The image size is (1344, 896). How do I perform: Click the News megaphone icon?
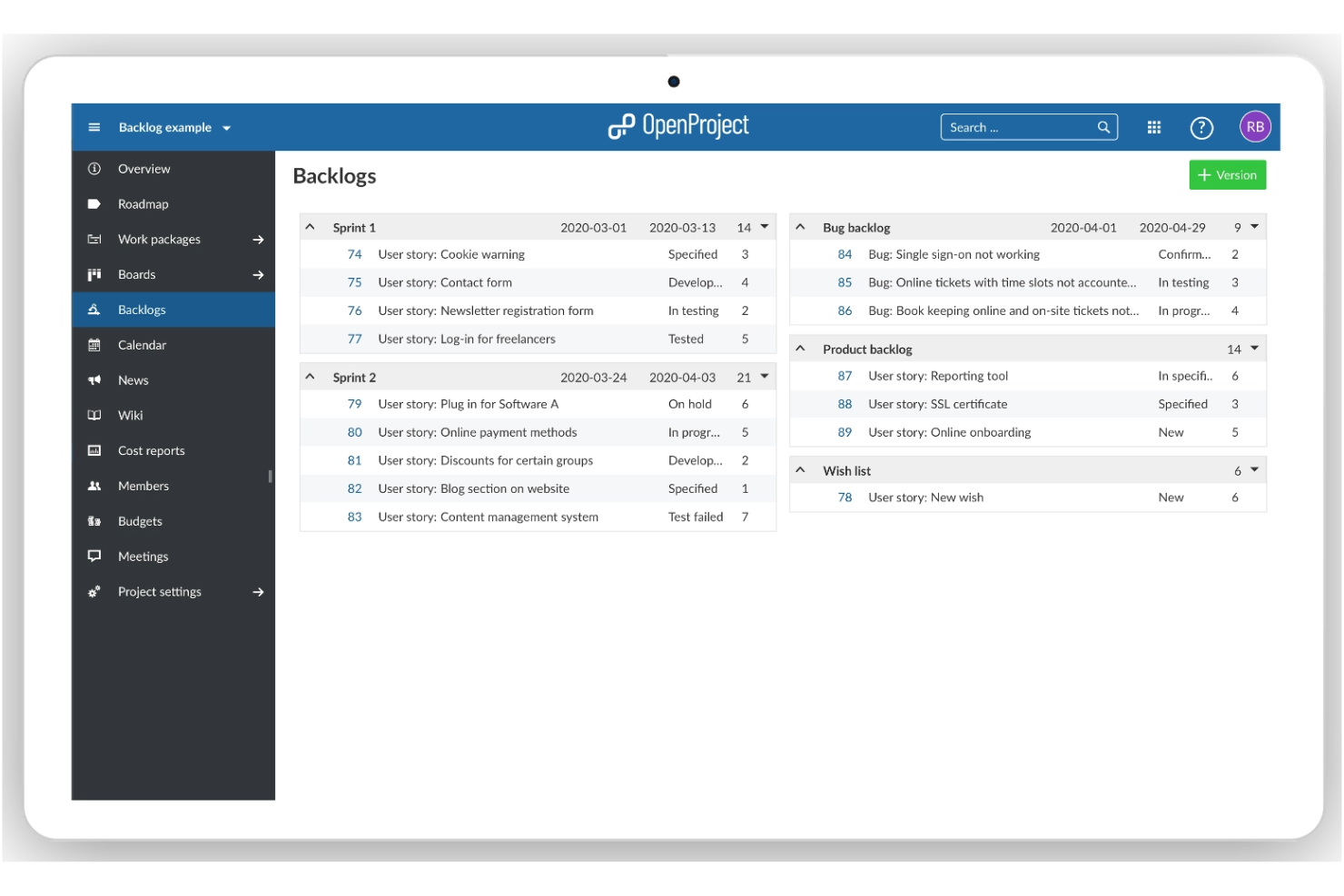[x=94, y=379]
